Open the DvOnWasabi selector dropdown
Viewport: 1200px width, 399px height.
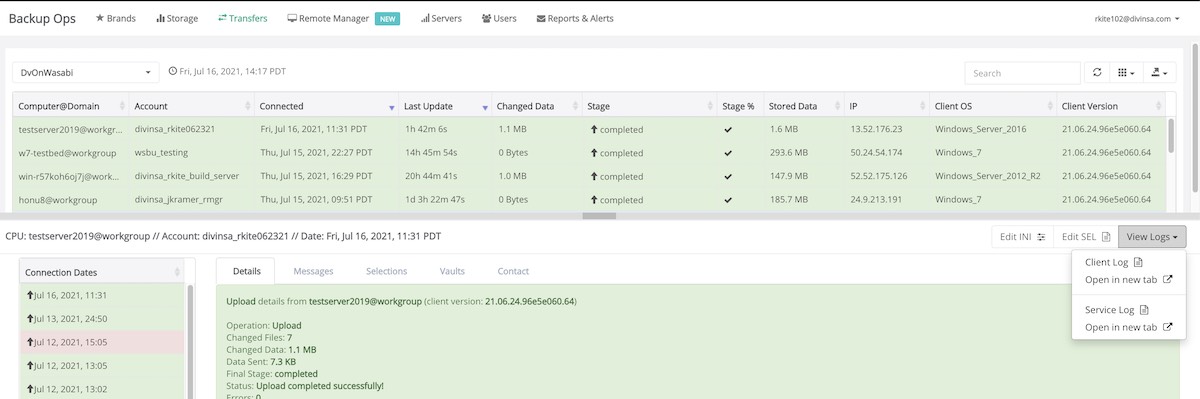(x=86, y=72)
